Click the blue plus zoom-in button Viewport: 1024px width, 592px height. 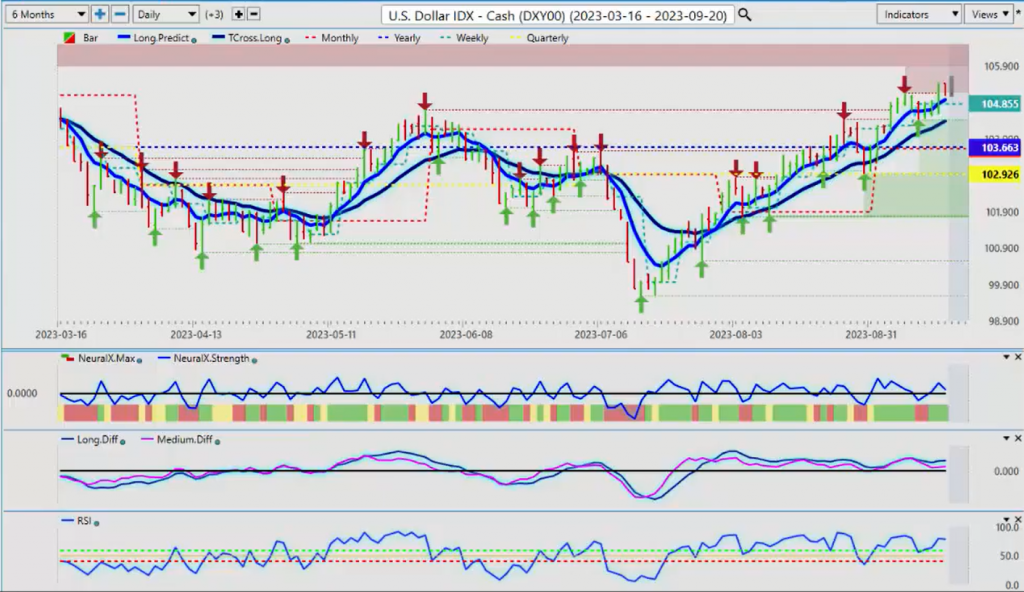coord(99,14)
